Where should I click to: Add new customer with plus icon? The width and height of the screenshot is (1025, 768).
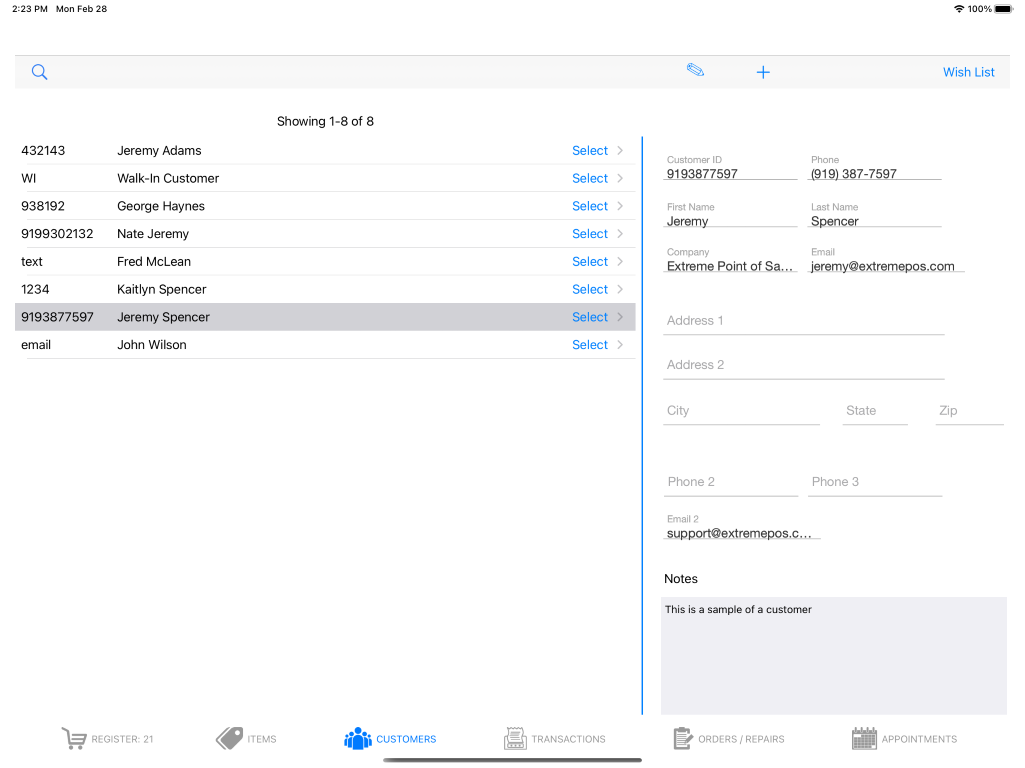pos(763,72)
